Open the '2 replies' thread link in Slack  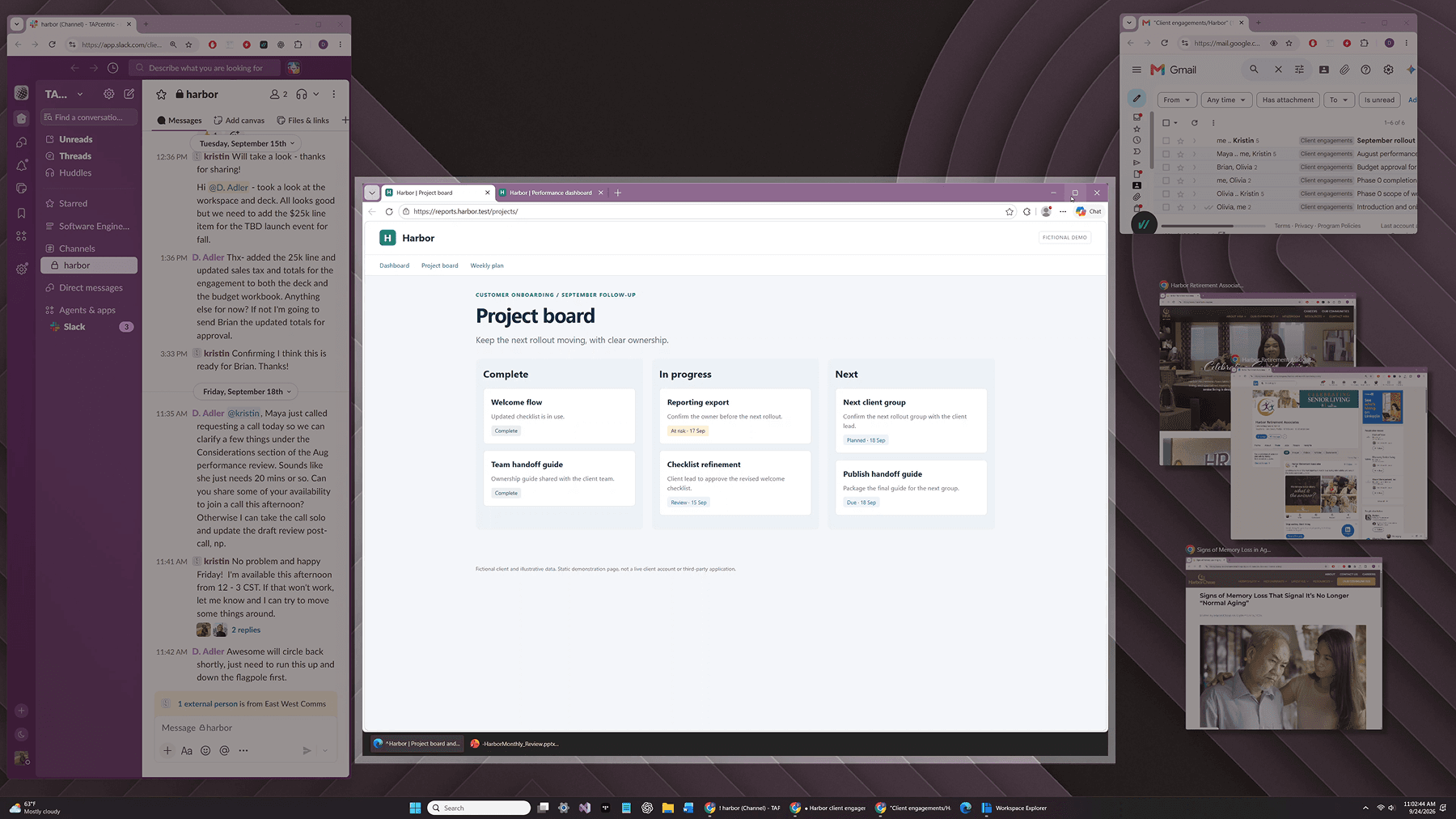(x=246, y=630)
